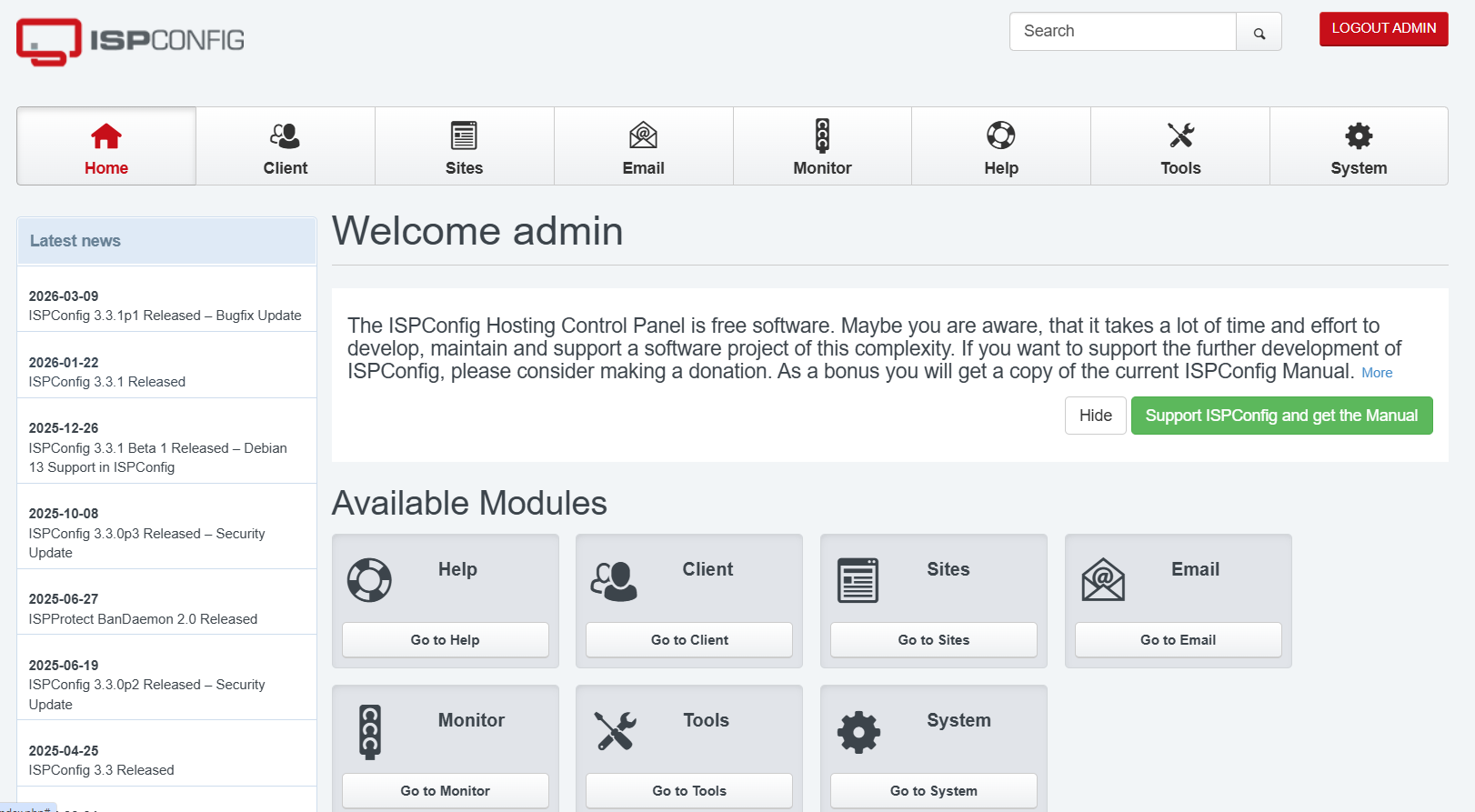This screenshot has height=812, width=1475.
Task: Click the ISPConfig logo
Action: (x=130, y=41)
